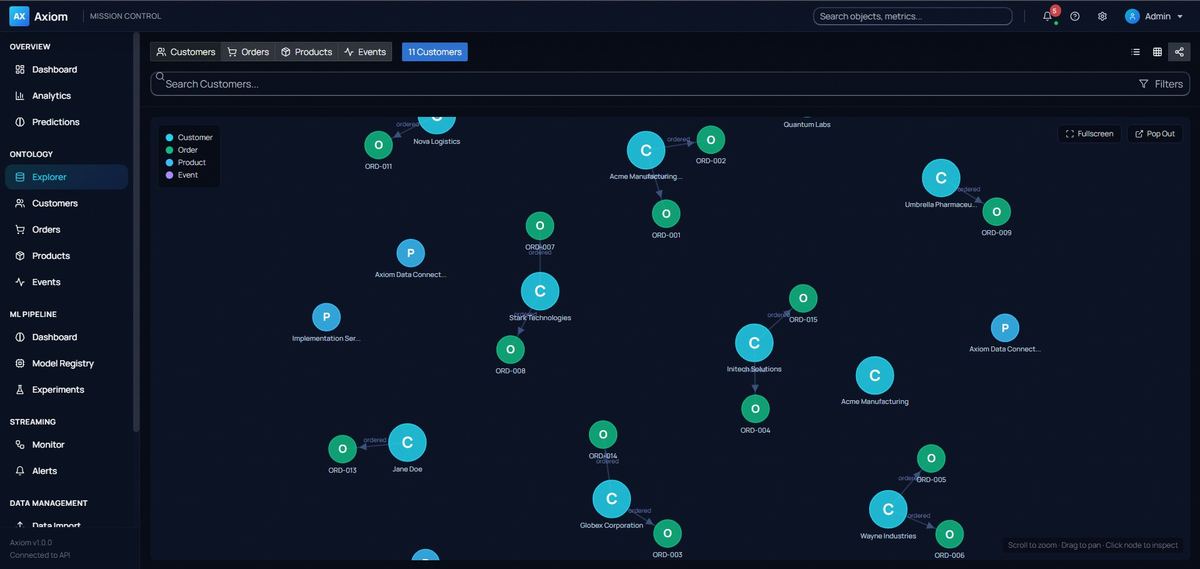This screenshot has height=569, width=1200.
Task: Focus the global Search objects, metrics field
Action: point(913,16)
